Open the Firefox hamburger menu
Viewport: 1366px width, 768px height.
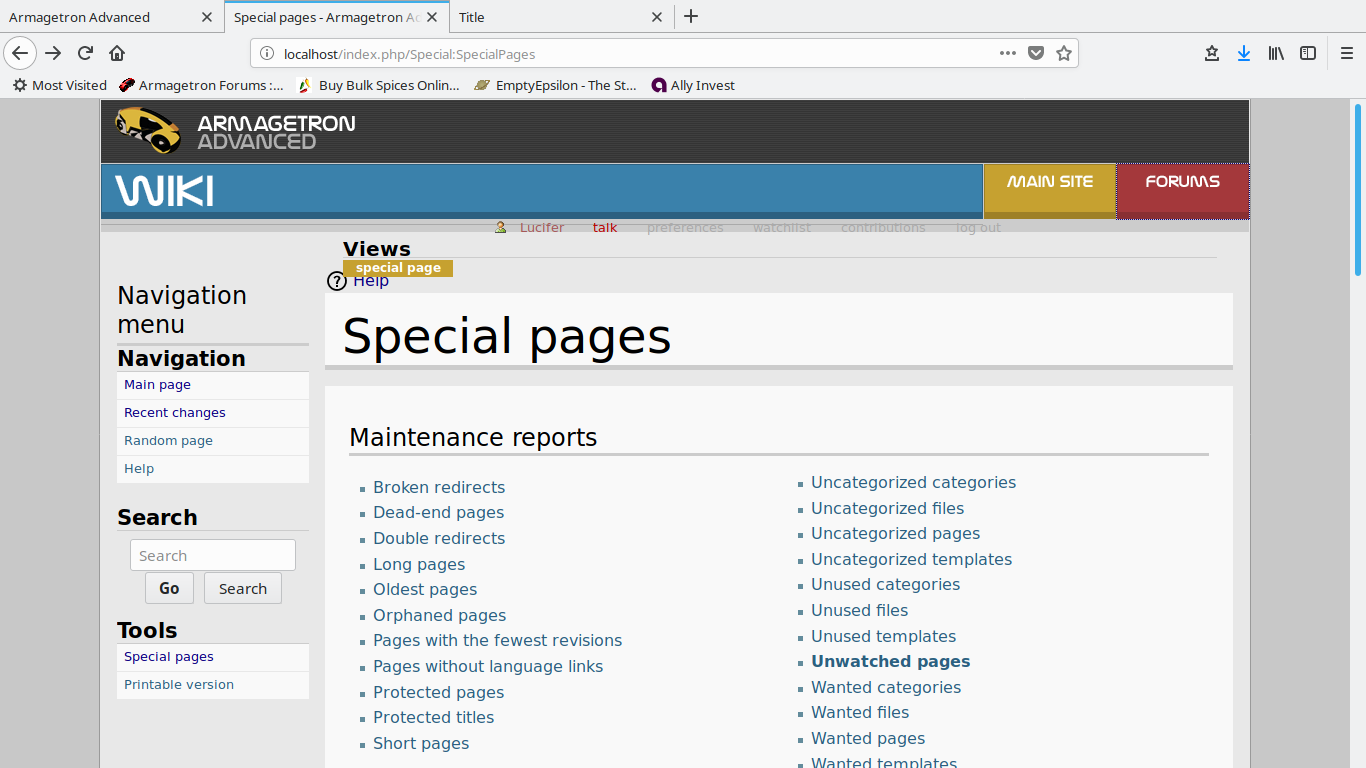click(x=1346, y=53)
